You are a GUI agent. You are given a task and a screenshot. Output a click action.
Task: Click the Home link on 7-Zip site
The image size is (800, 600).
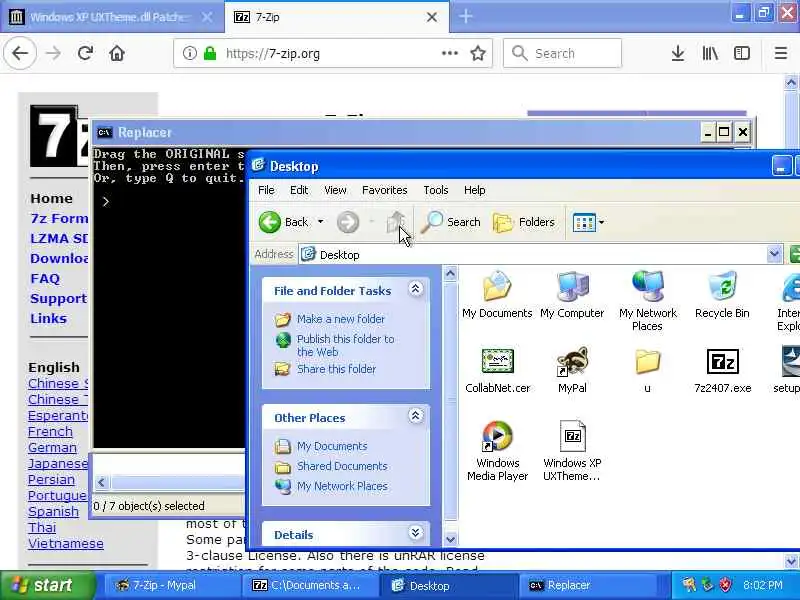pyautogui.click(x=51, y=198)
